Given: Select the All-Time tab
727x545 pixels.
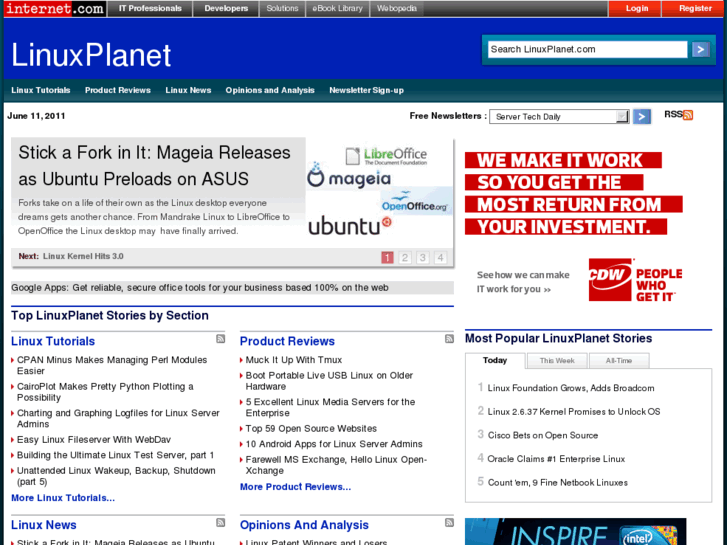Looking at the screenshot, I should tap(619, 360).
